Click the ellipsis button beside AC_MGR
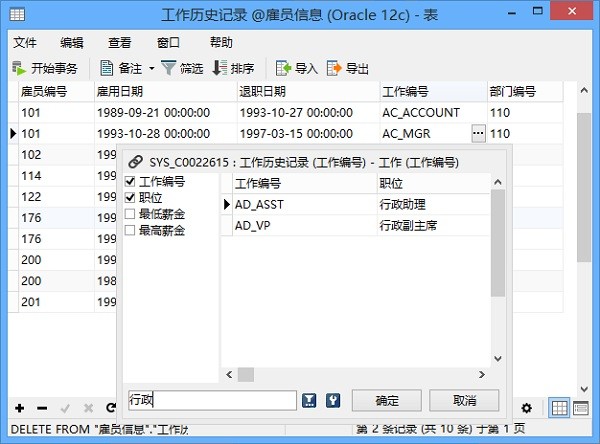 (478, 133)
